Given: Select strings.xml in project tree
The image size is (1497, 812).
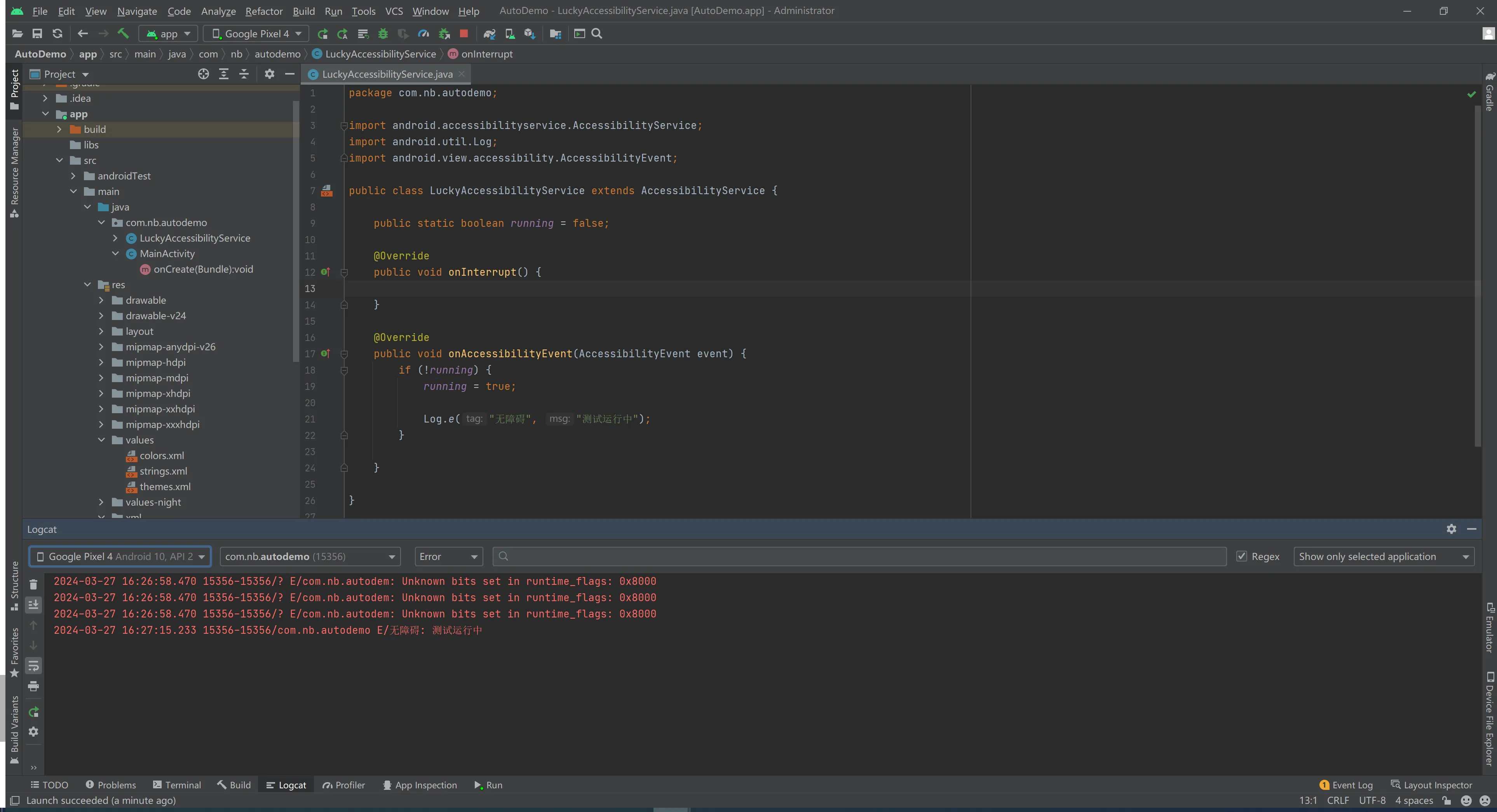Looking at the screenshot, I should click(163, 471).
